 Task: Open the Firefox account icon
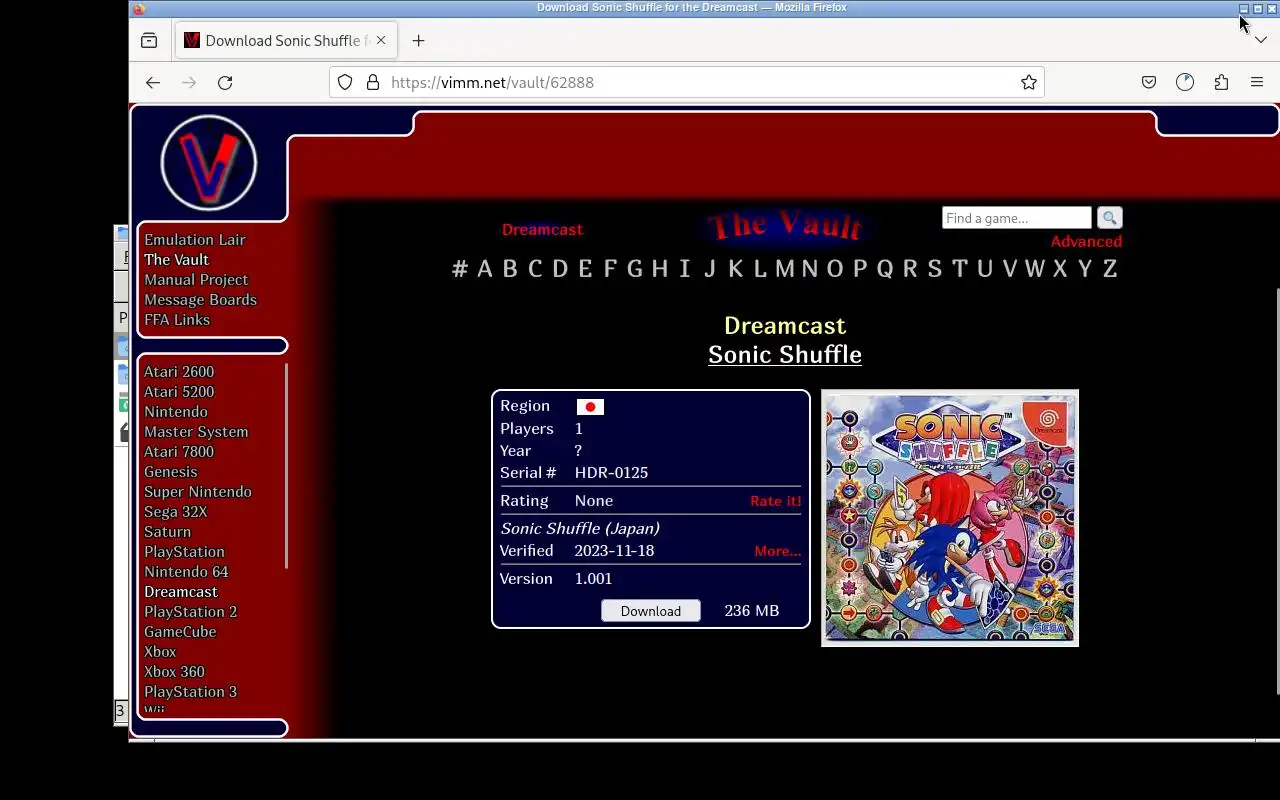(1185, 82)
